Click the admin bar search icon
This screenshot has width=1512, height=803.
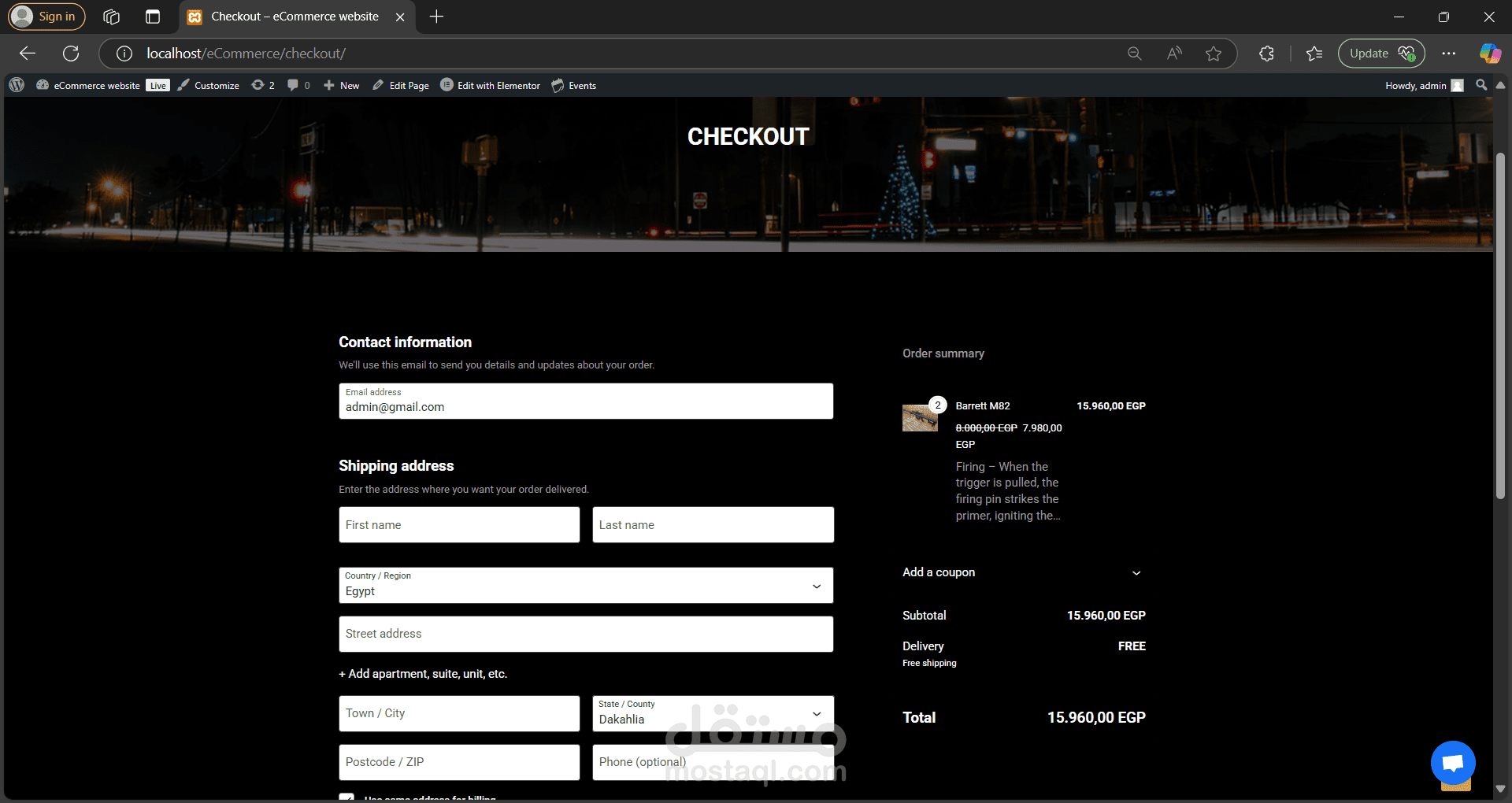pos(1481,85)
